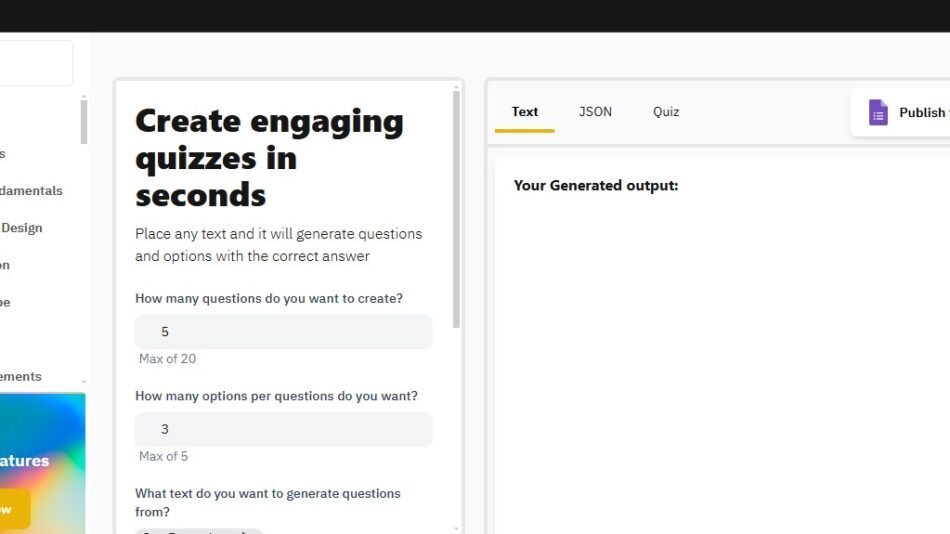Screen dimensions: 950x534
Task: Open the JSON output tab
Action: click(x=595, y=112)
